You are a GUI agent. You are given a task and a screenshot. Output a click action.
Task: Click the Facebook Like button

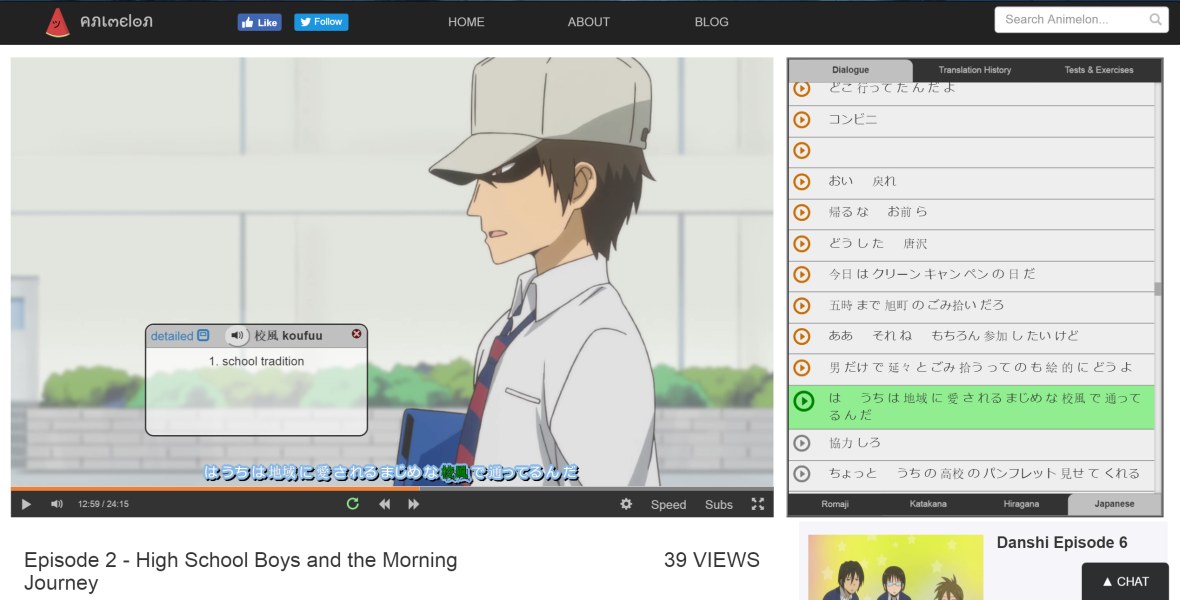[x=259, y=23]
